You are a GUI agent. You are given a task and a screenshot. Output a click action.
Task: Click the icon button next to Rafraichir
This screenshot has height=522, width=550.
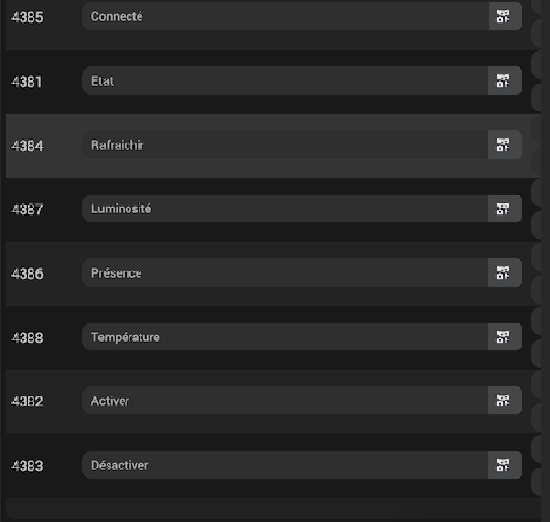pyautogui.click(x=505, y=145)
